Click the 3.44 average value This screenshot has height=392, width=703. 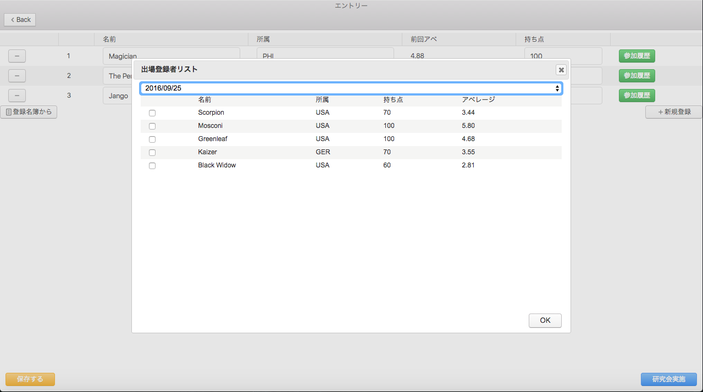pos(468,113)
